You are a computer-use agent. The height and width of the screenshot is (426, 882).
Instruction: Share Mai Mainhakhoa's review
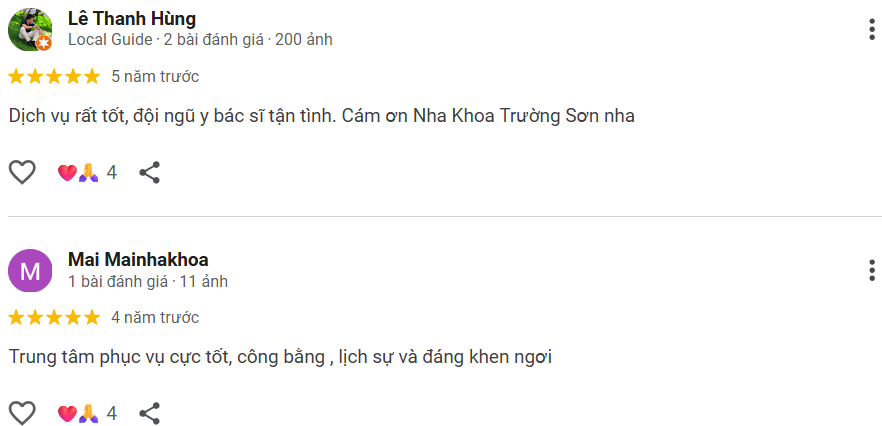click(150, 413)
